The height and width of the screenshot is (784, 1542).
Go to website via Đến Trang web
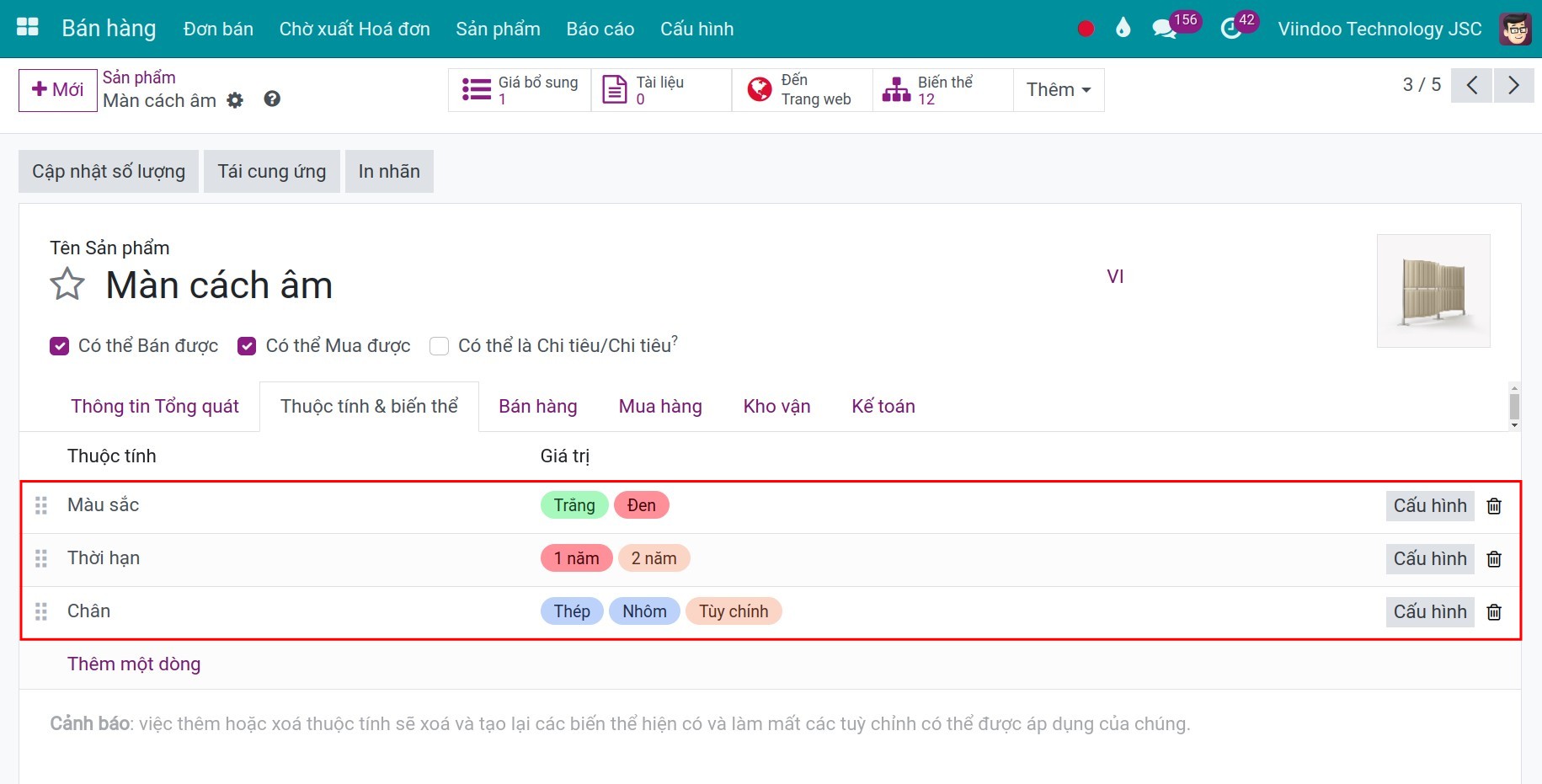pyautogui.click(x=802, y=90)
